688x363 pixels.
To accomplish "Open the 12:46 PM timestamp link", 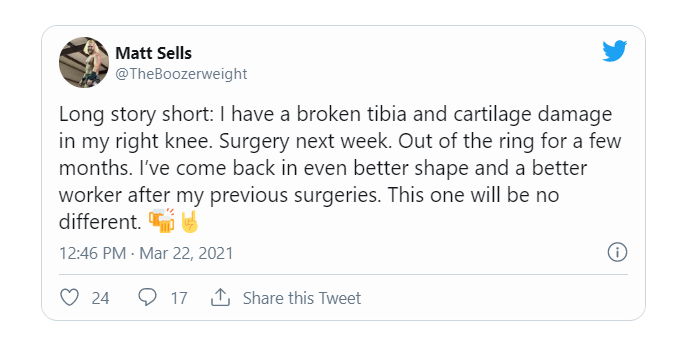I will pos(93,253).
